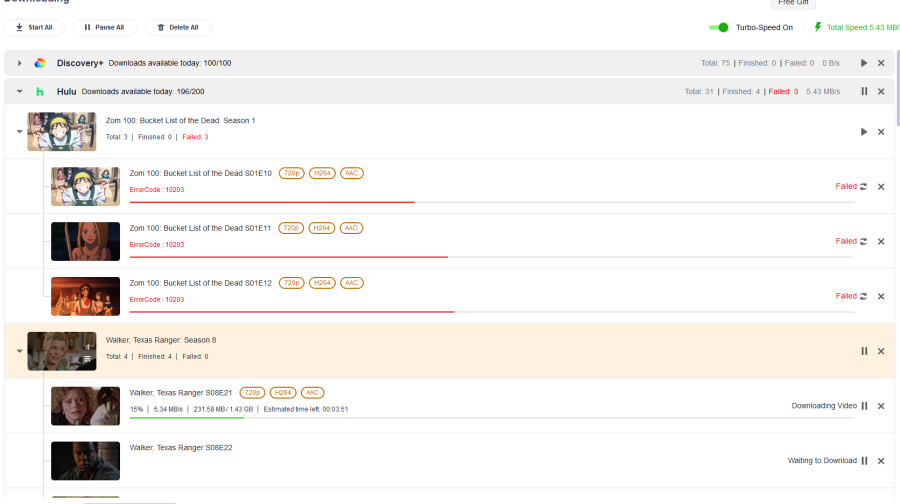Screen dimensions: 900x504
Task: Remove Zom 100 S01E12 from the list
Action: coord(881,296)
